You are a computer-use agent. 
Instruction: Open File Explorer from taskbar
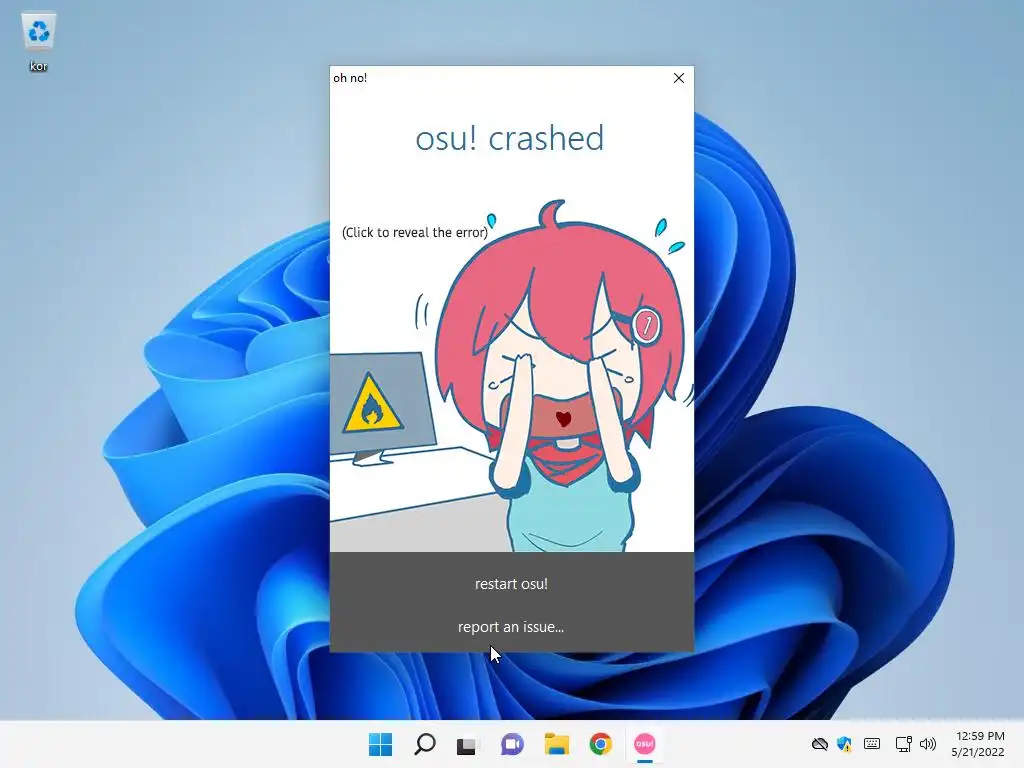coord(556,744)
